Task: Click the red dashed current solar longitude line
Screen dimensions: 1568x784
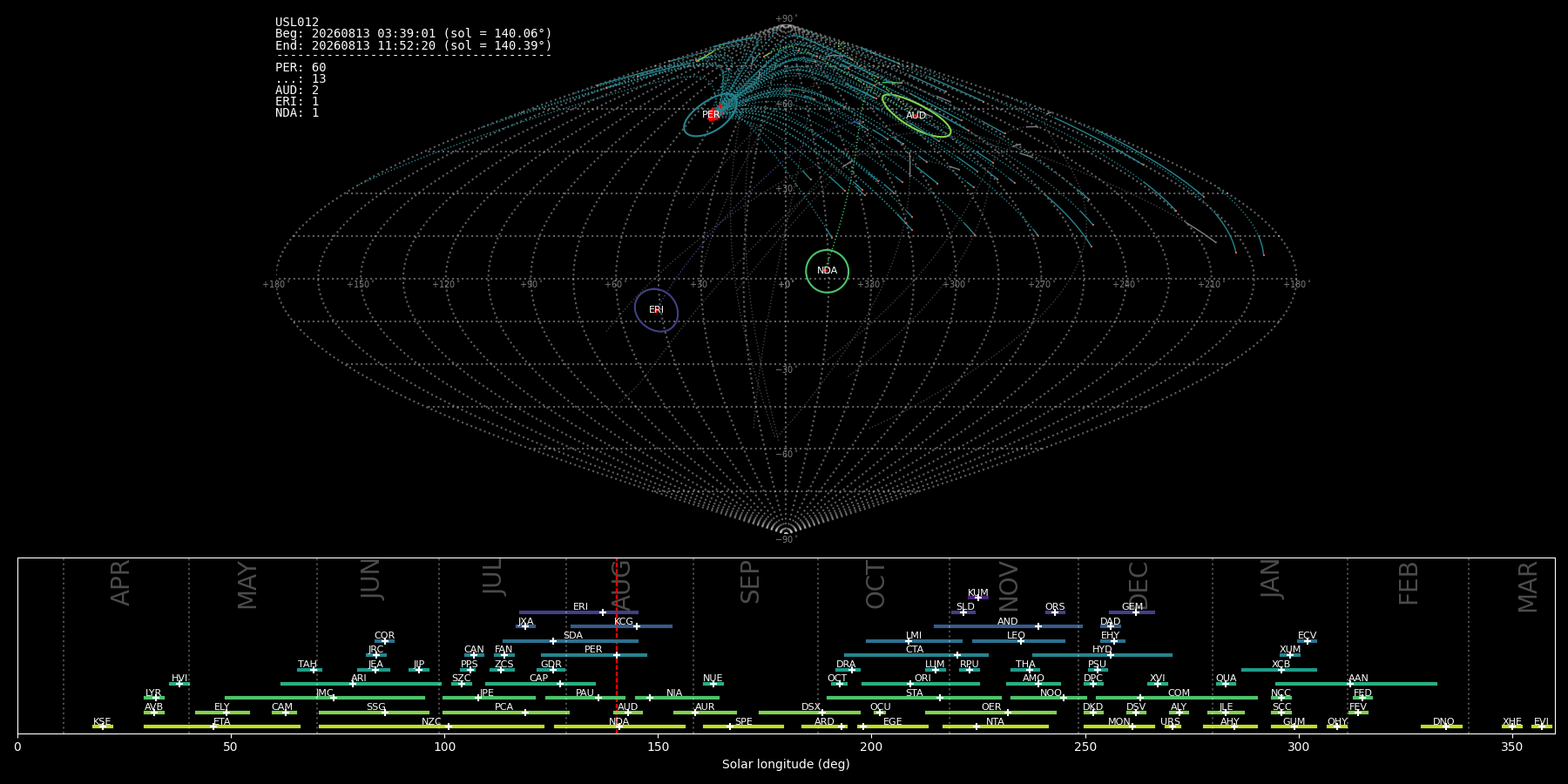Action: (x=617, y=645)
